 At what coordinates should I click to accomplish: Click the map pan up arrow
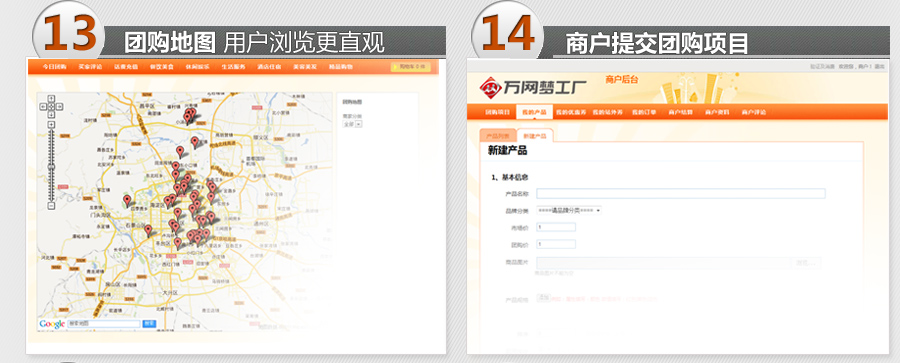coord(51,99)
